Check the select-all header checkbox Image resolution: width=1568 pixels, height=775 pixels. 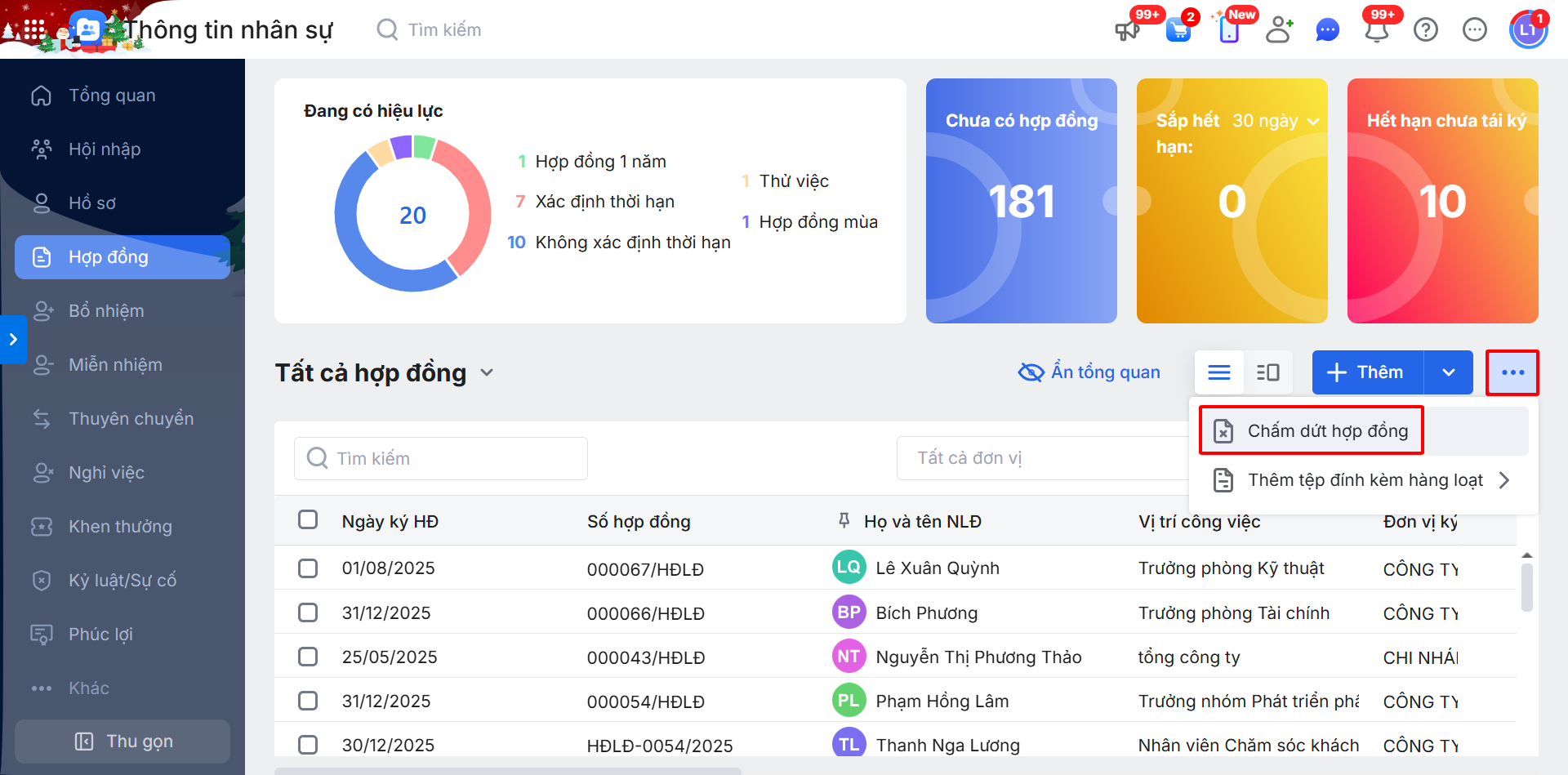click(308, 520)
